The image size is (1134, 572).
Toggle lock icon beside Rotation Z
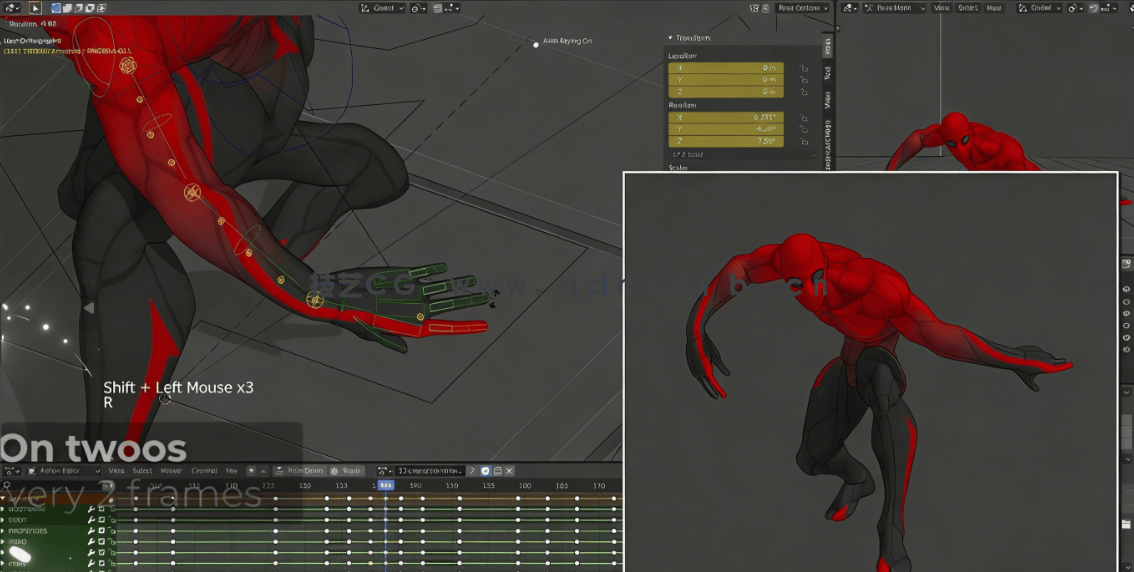click(803, 141)
